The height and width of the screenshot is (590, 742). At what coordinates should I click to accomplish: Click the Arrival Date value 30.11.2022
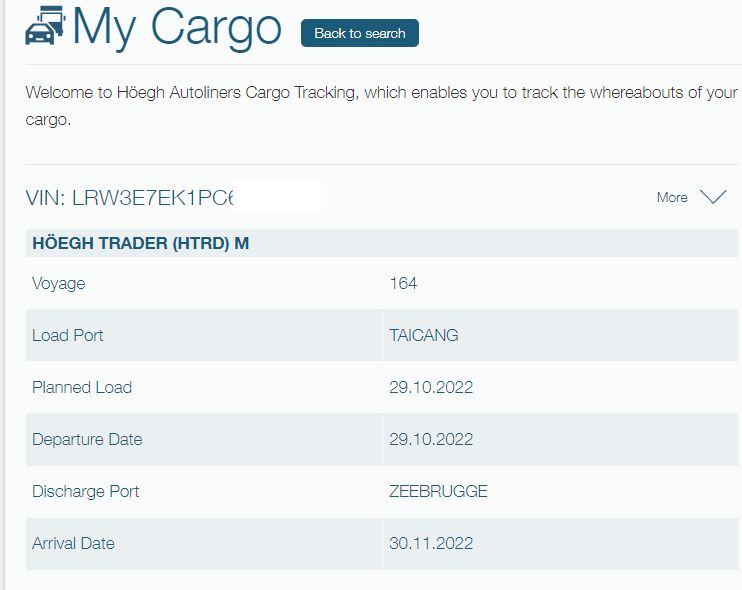click(431, 544)
